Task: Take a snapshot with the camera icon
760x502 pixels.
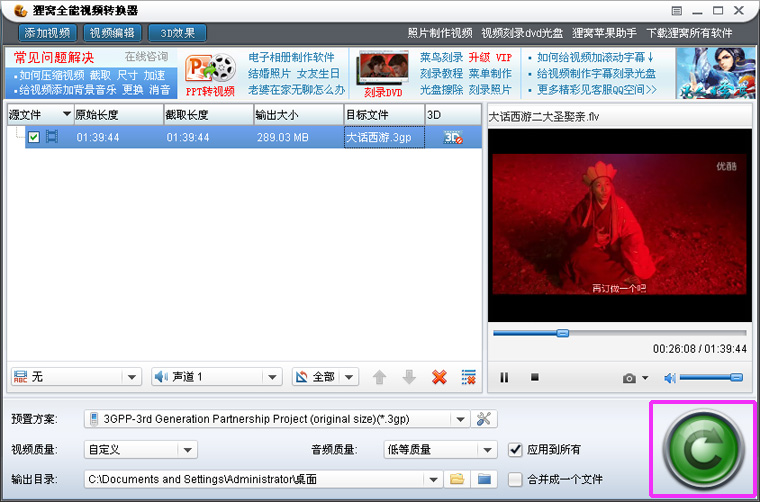Action: click(x=629, y=378)
